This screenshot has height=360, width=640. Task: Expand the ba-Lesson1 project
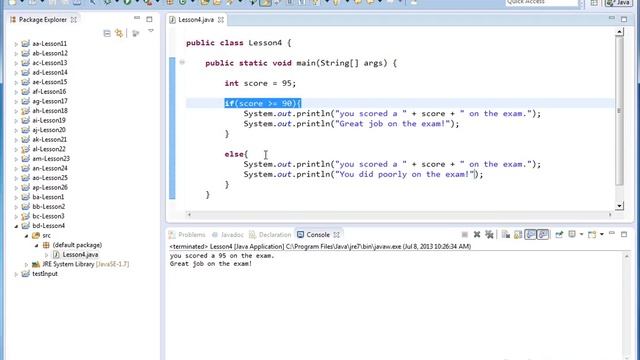pyautogui.click(x=16, y=198)
